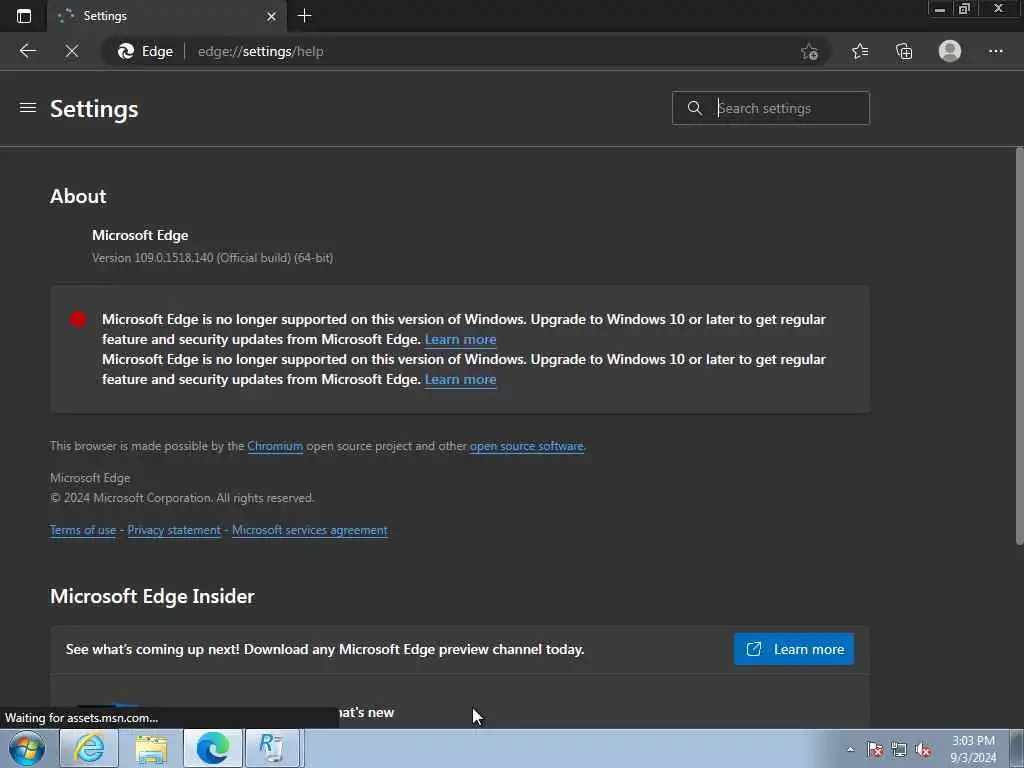Click the Action Center flag icon
The width and height of the screenshot is (1024, 768).
click(x=874, y=749)
